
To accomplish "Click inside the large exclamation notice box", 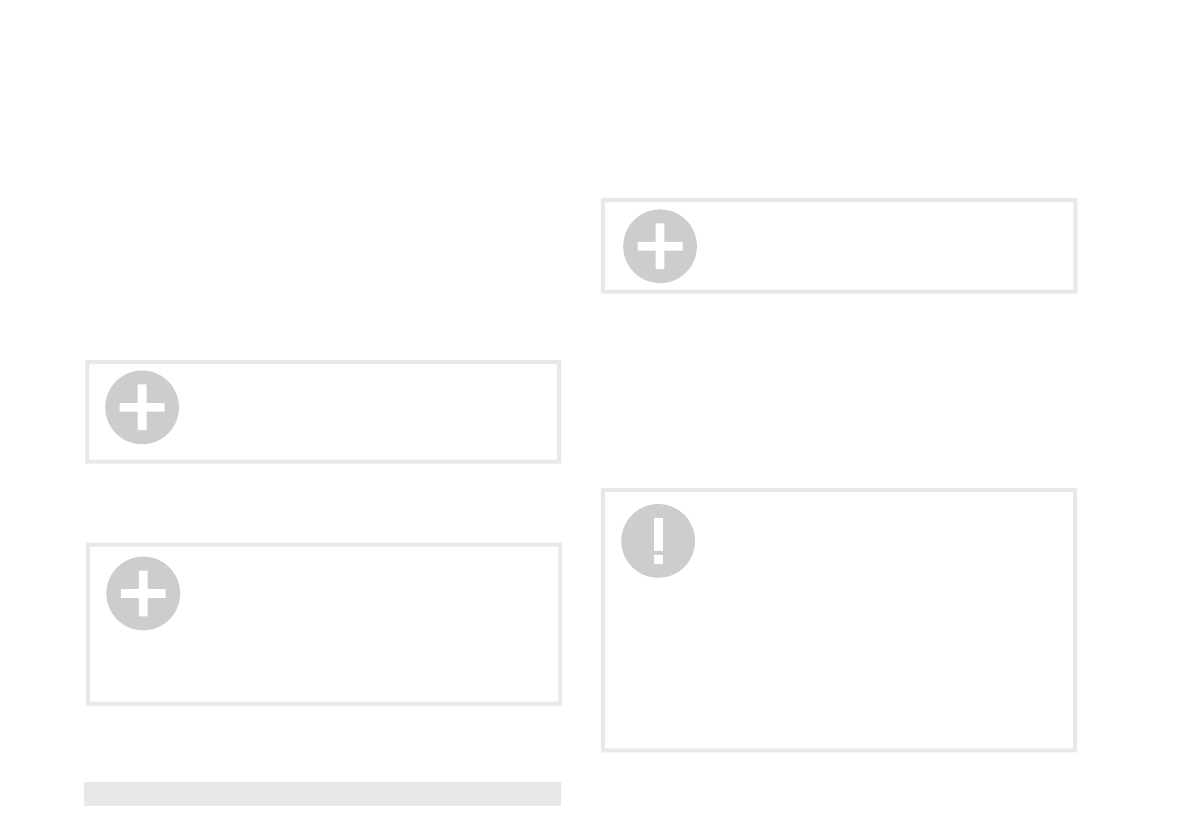I will 839,620.
